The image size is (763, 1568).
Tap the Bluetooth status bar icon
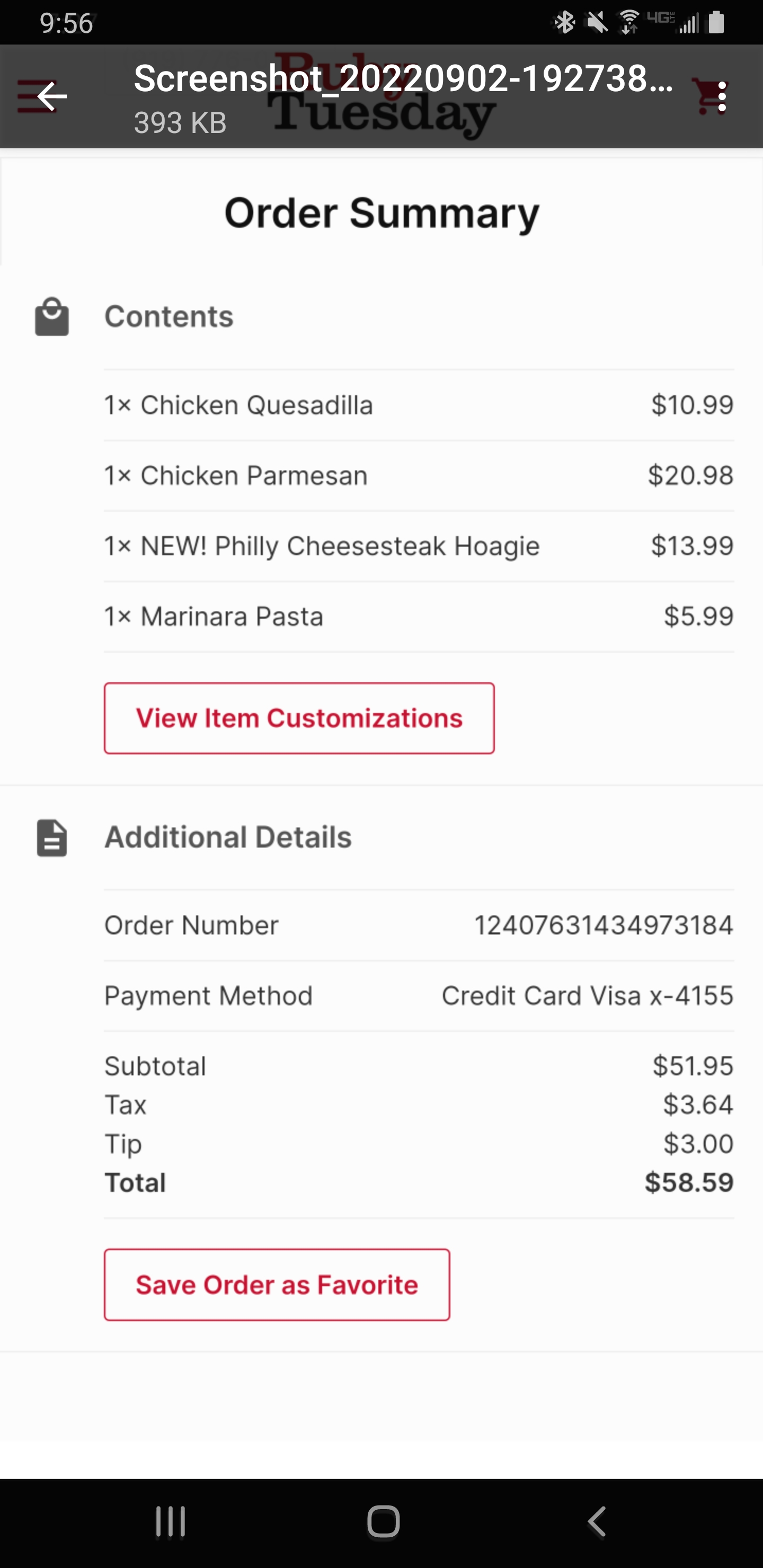[565, 23]
